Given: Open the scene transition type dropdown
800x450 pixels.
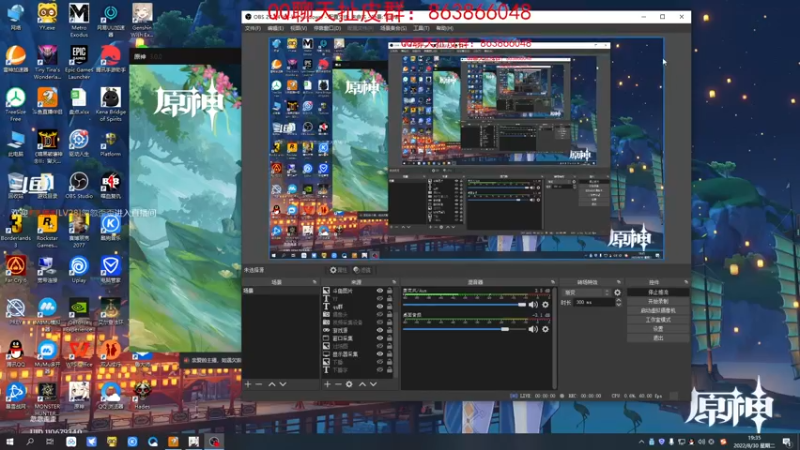Looking at the screenshot, I should point(586,292).
